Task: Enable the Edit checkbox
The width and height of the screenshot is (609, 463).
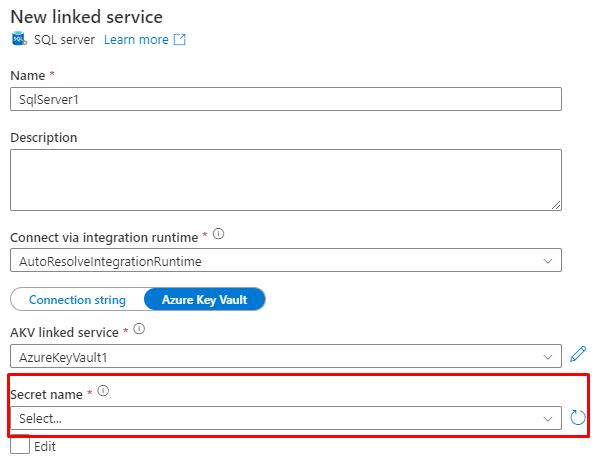Action: (20, 446)
